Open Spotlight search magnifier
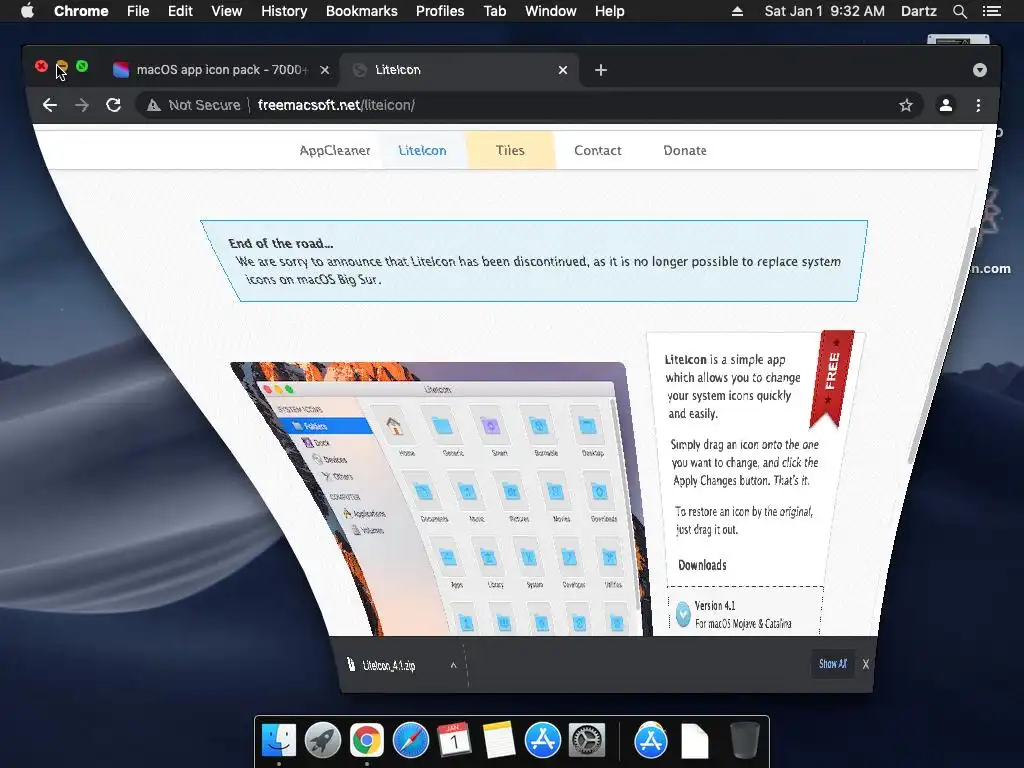The image size is (1024, 768). pos(959,11)
